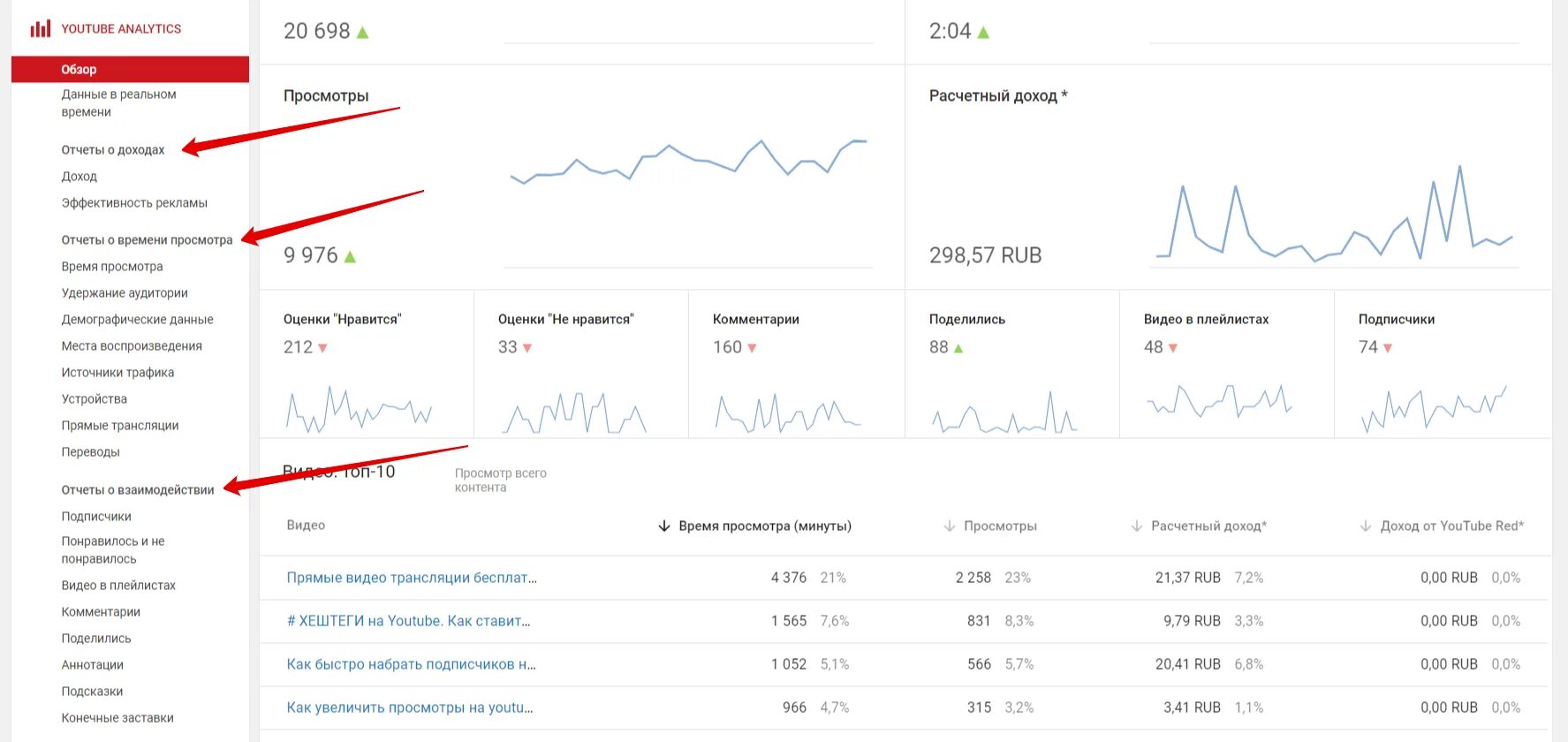Open Удержание аудитории report
This screenshot has width=1568, height=742.
point(125,293)
